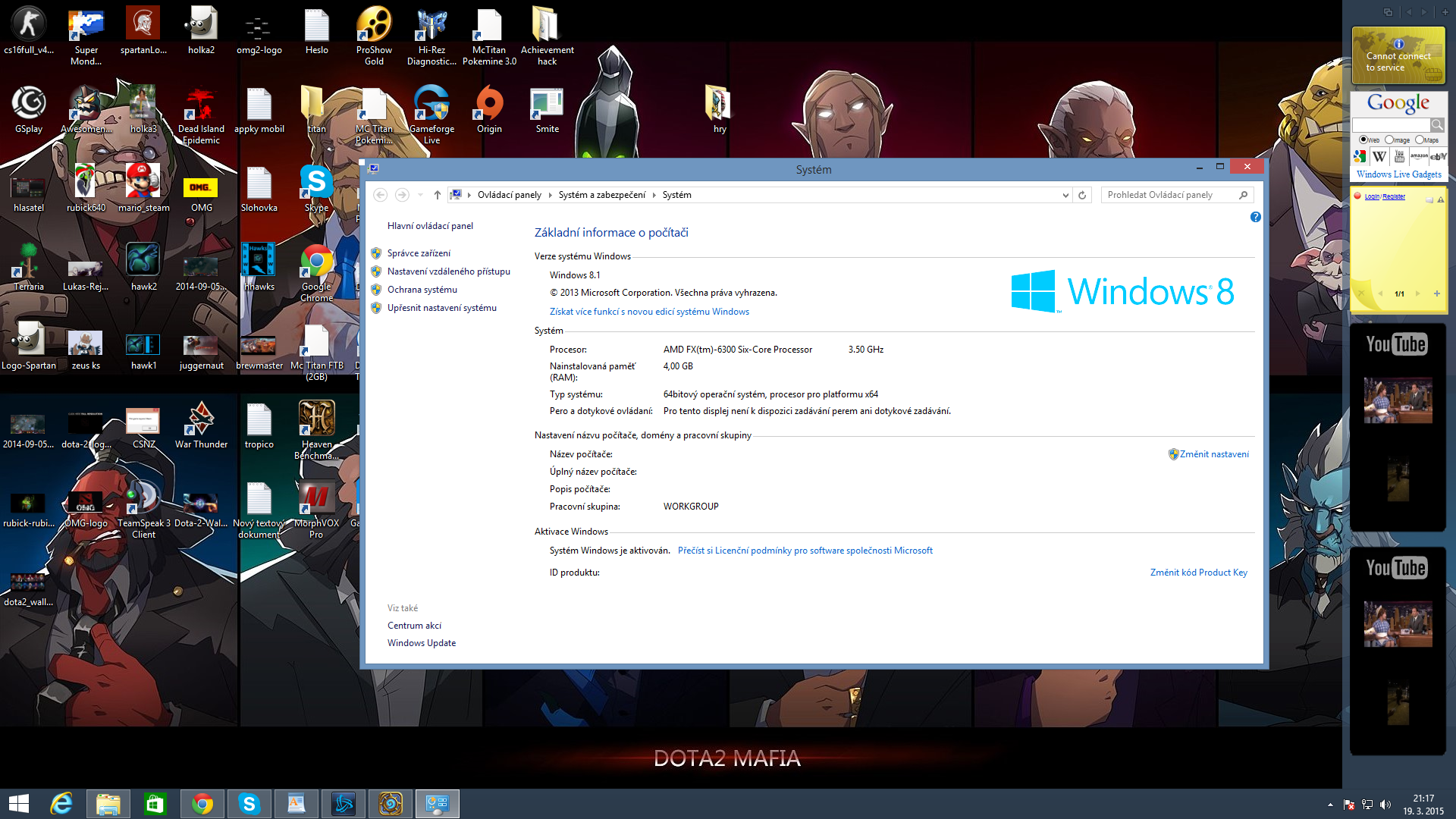
Task: Select the Maps radio button in Google gadget
Action: [x=1419, y=140]
